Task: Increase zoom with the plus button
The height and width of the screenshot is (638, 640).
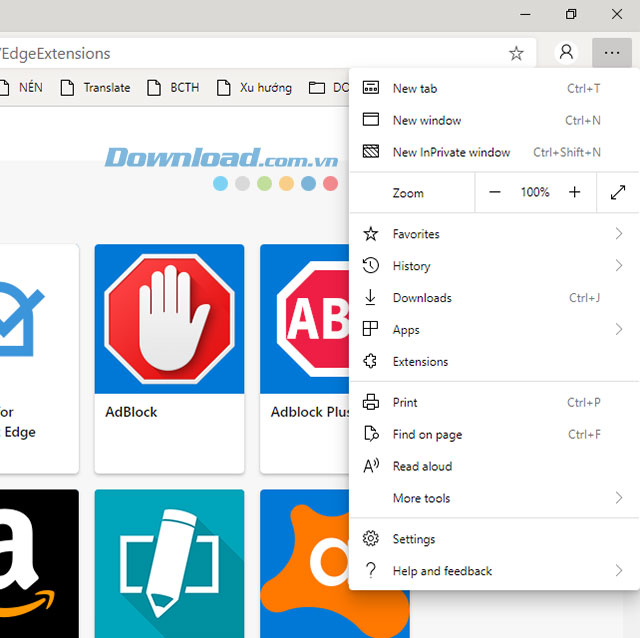Action: [x=574, y=192]
